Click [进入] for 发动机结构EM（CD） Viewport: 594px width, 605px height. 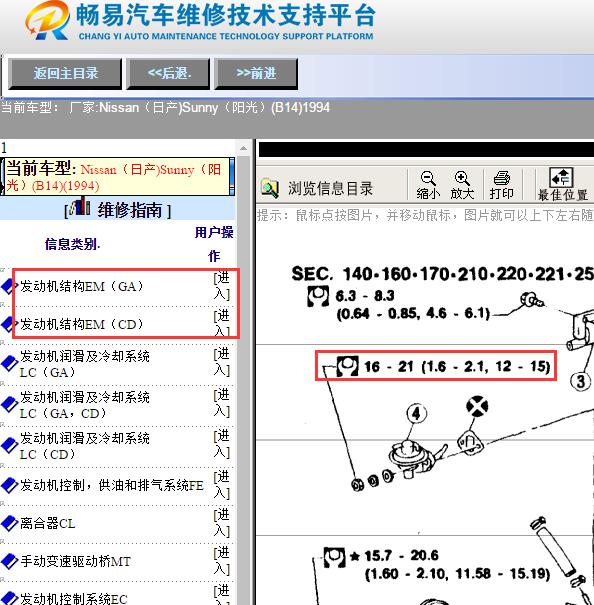[222, 323]
